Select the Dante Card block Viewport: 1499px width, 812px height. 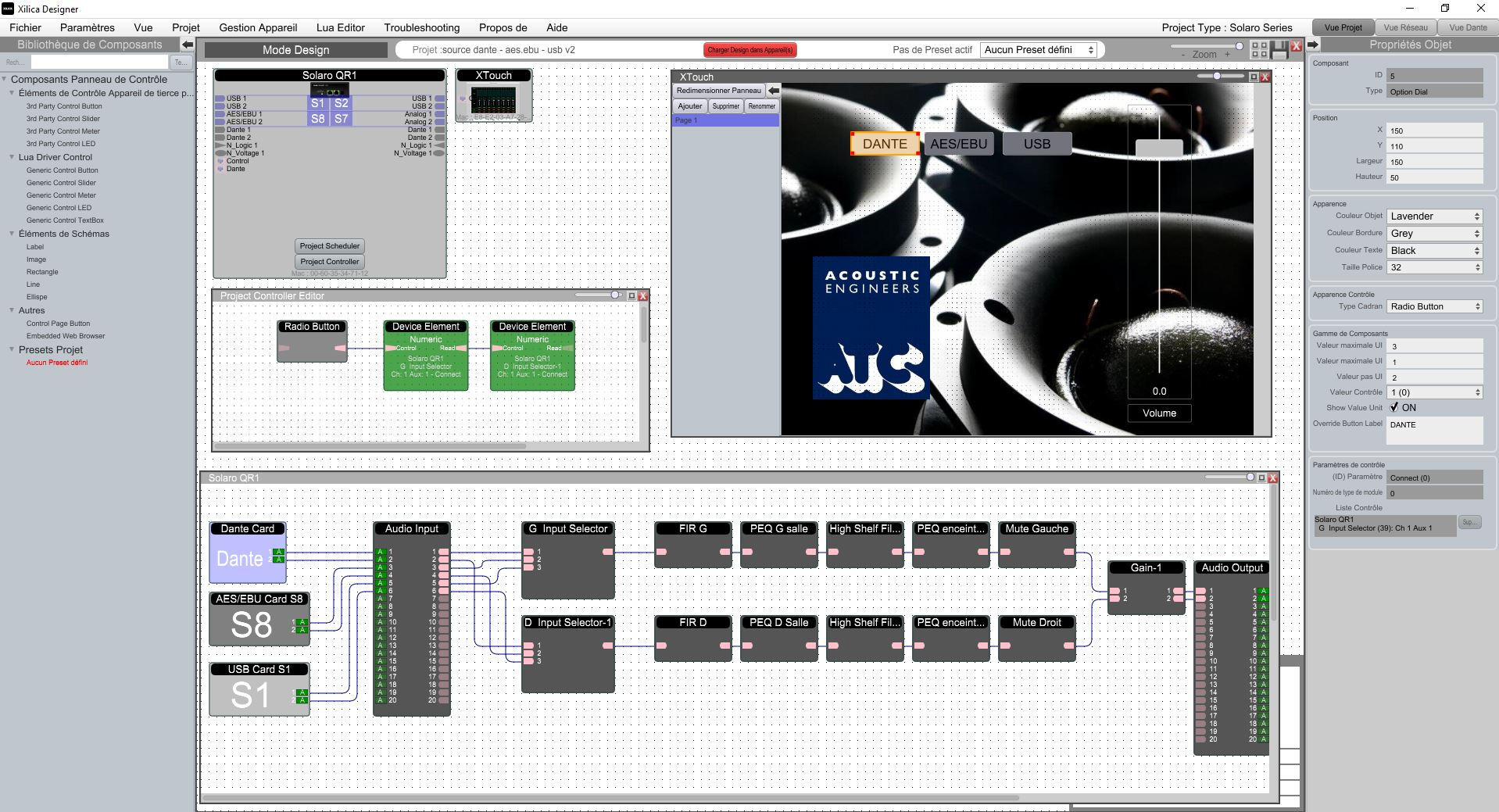(247, 553)
